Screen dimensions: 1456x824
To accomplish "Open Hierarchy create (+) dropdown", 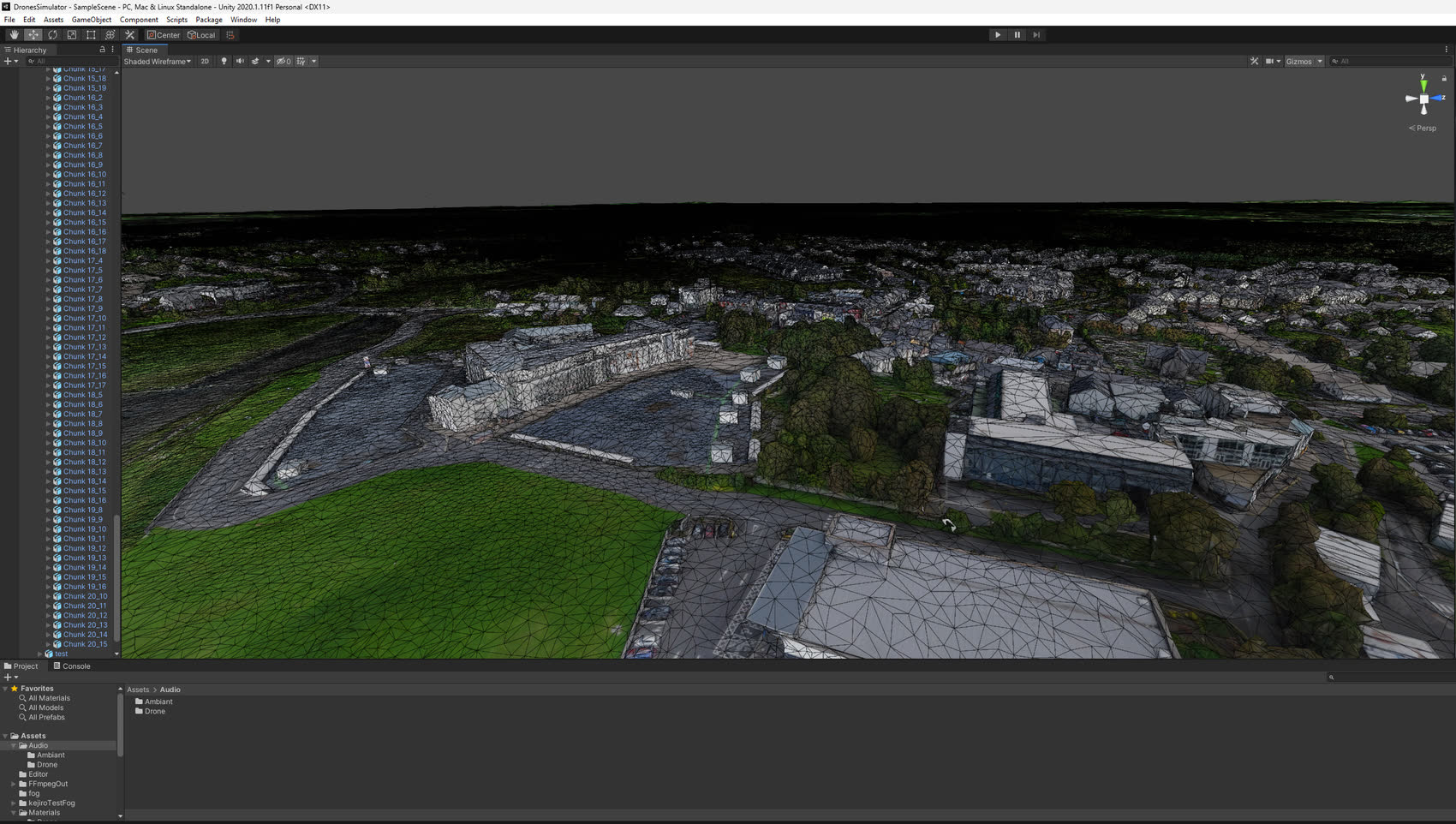I will coord(10,62).
